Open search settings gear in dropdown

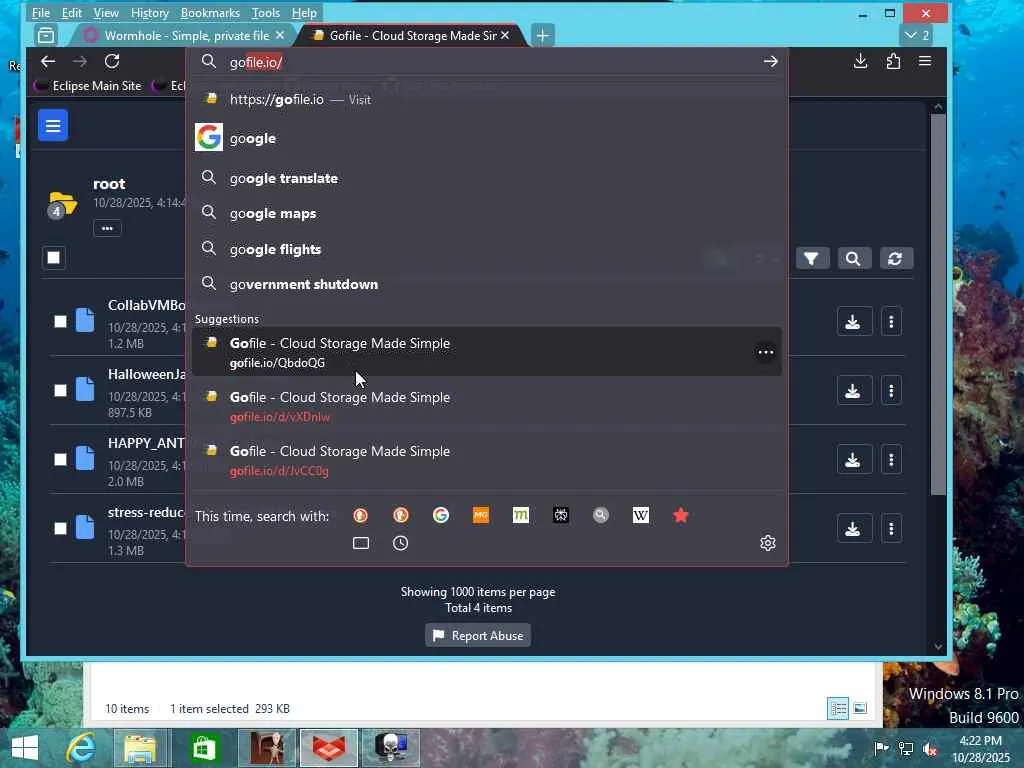tap(768, 543)
